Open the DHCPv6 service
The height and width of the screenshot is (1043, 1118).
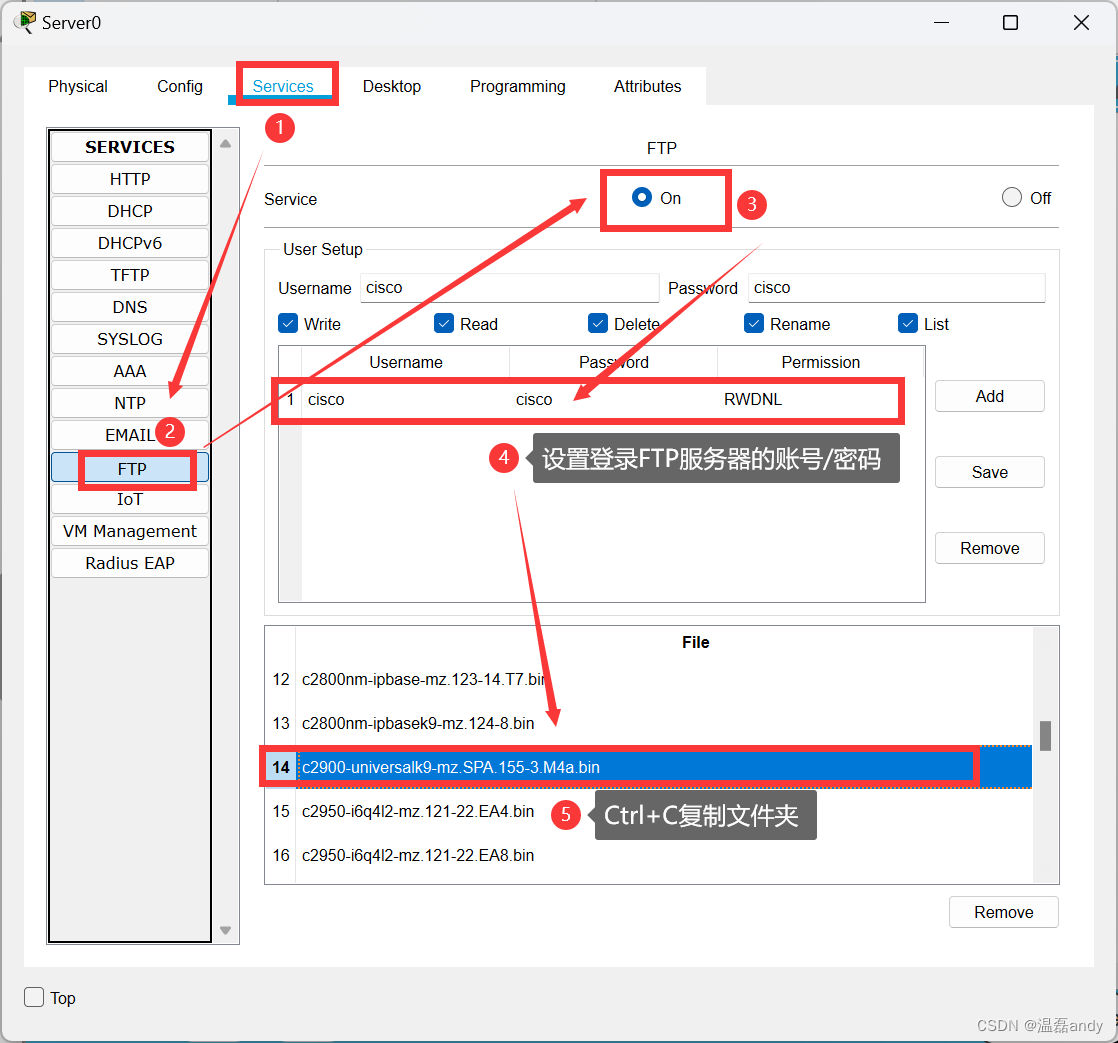(x=130, y=243)
